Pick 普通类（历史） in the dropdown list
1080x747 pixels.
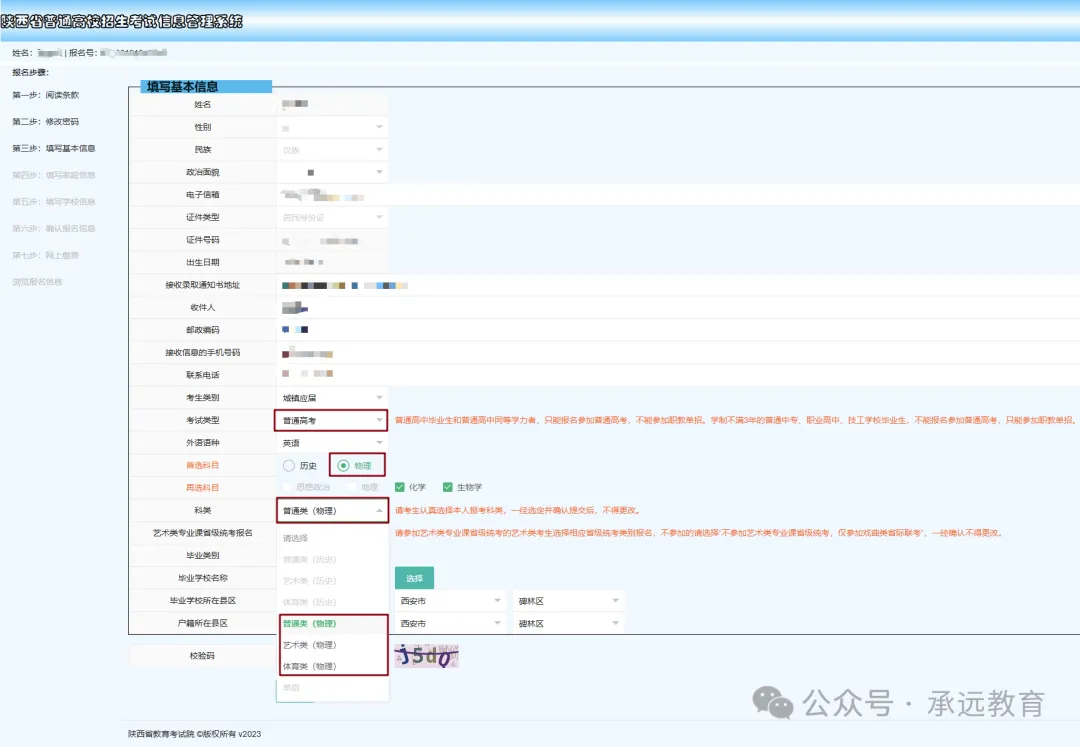333,560
